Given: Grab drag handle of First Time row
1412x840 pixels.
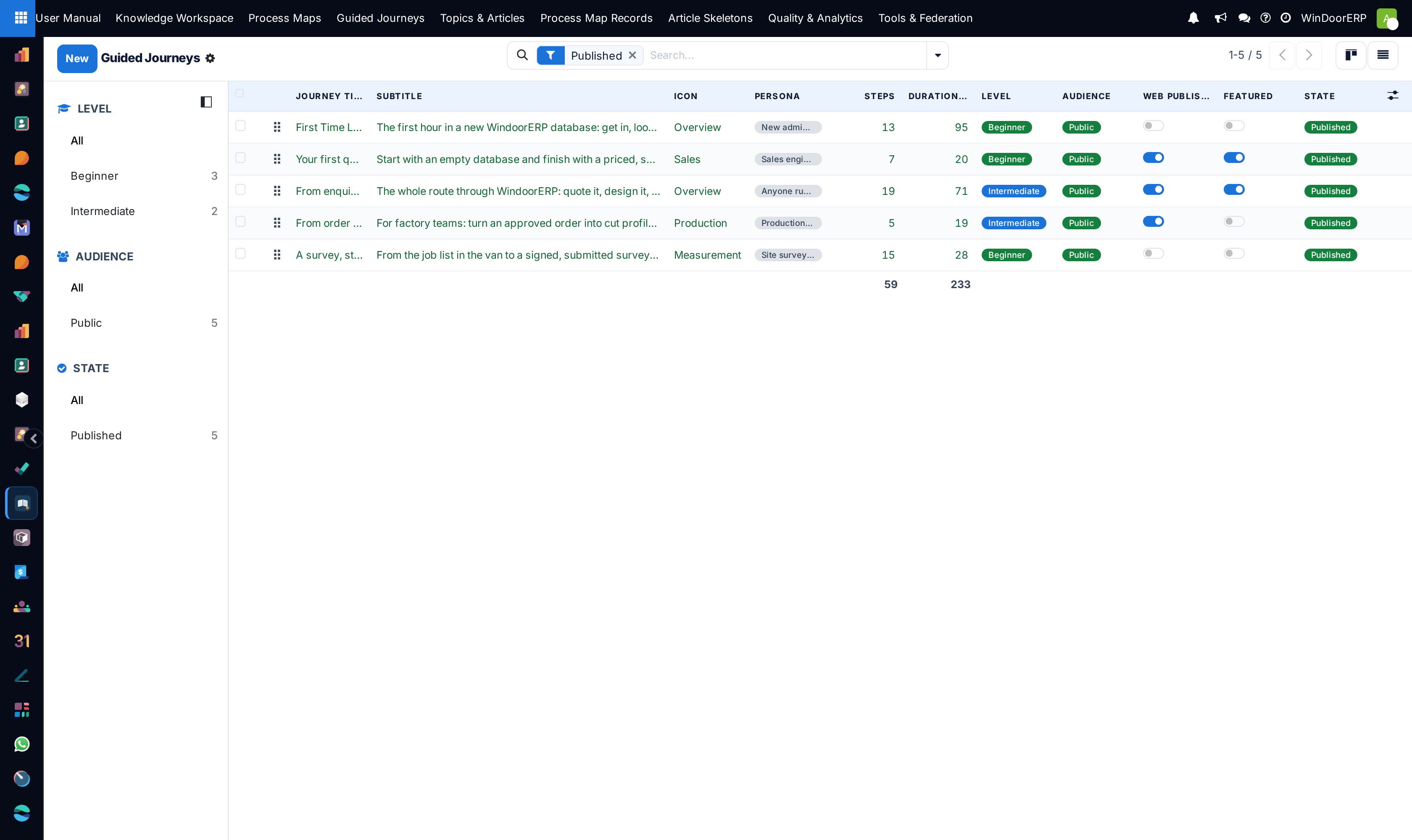Looking at the screenshot, I should click(277, 127).
